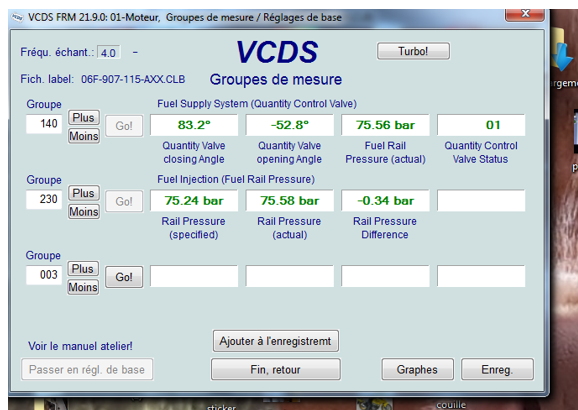
Task: Open the Graphes window
Action: pos(417,369)
